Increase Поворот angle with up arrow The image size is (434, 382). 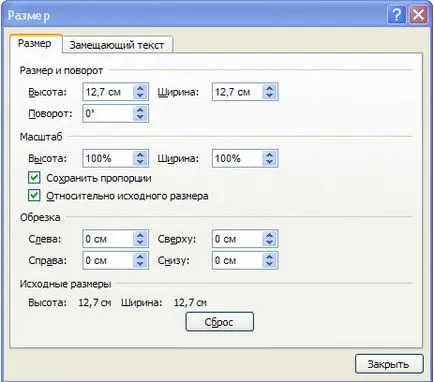tap(140, 110)
